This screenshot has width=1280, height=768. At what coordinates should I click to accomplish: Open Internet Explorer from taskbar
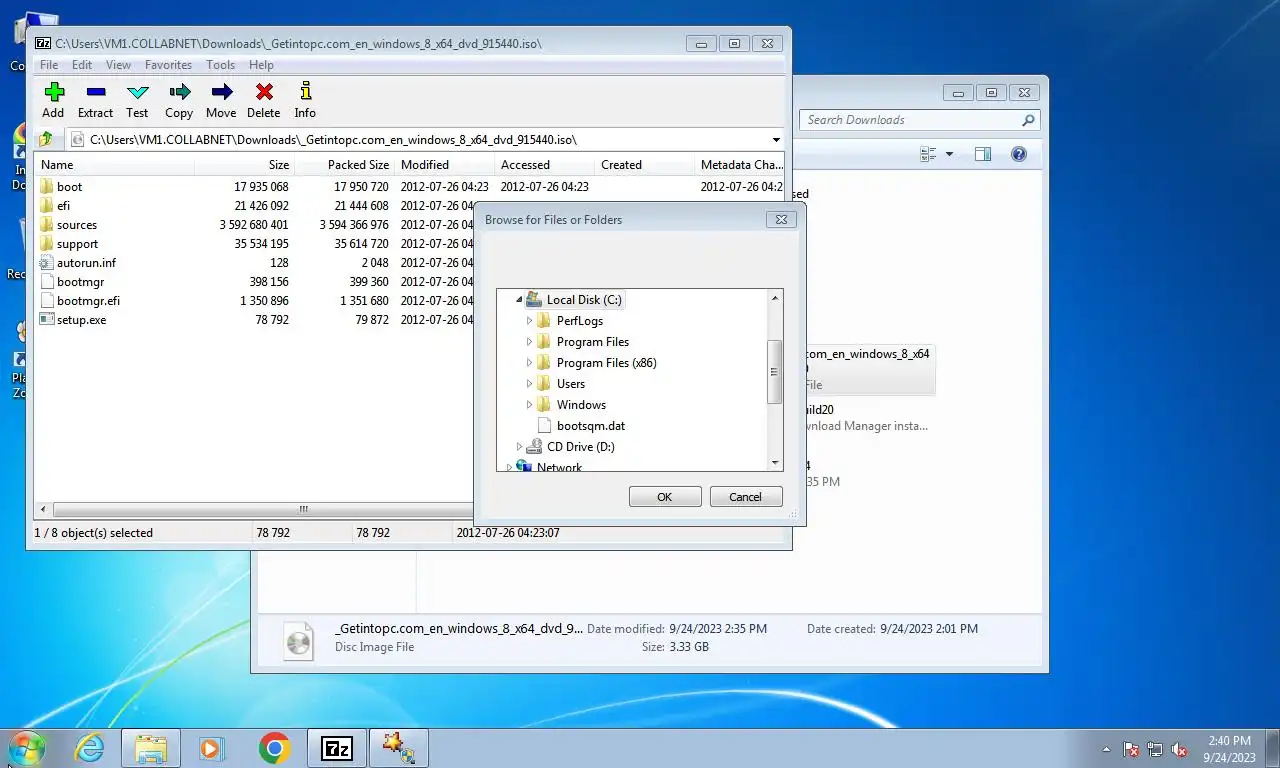pos(89,748)
